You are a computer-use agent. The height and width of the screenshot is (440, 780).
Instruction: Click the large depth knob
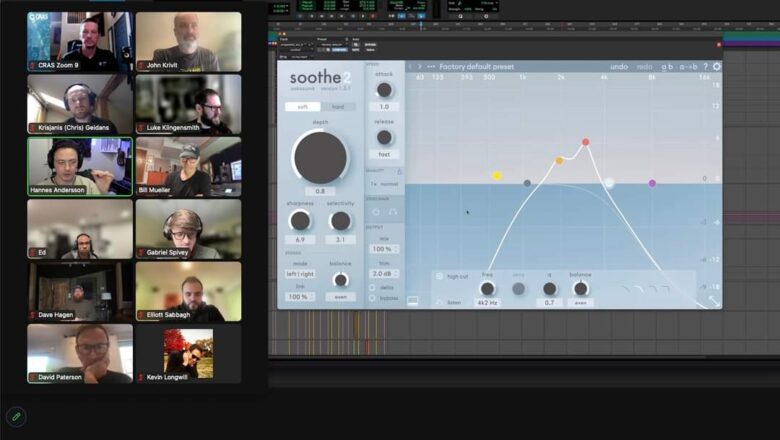point(320,157)
